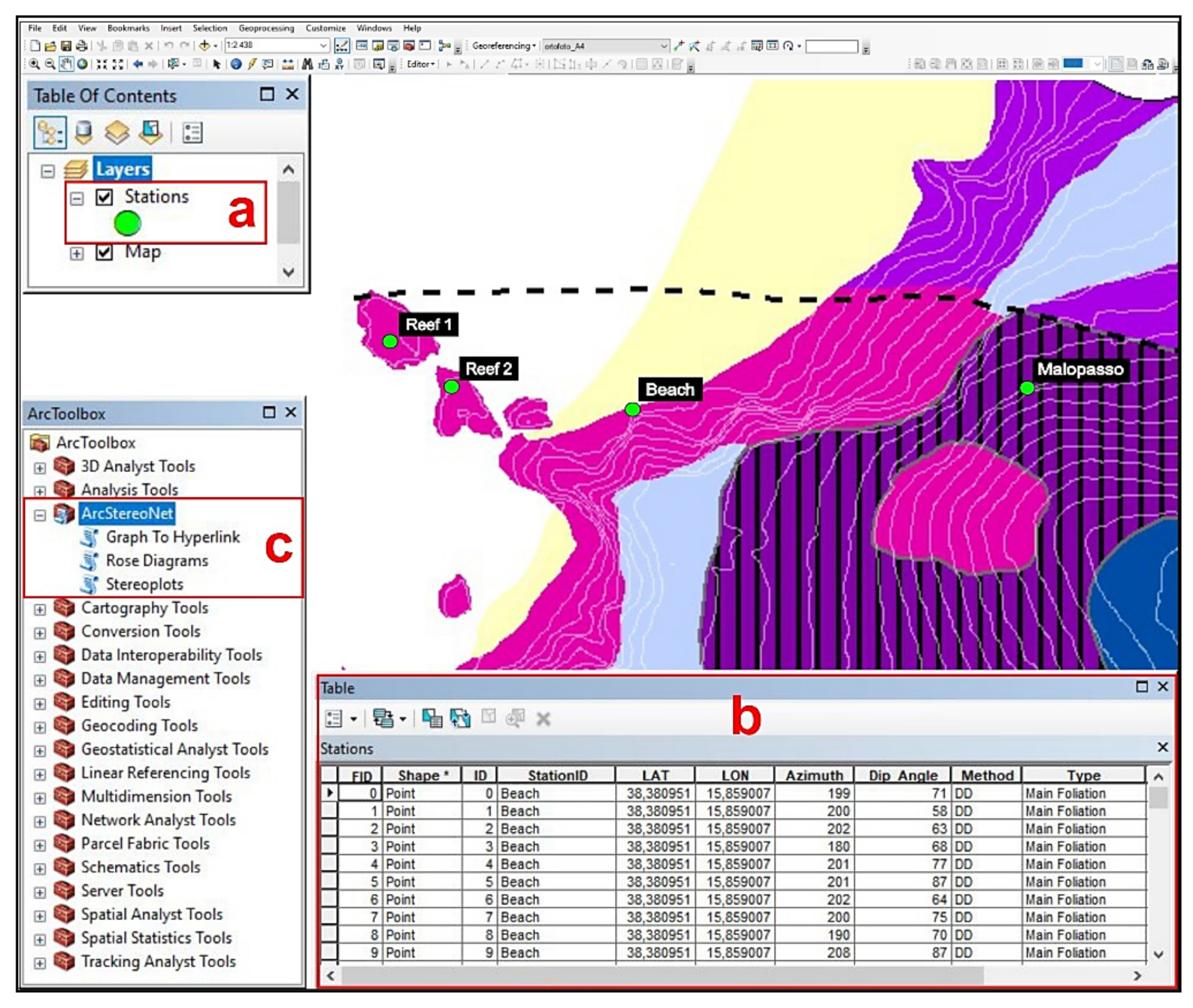Image resolution: width=1193 pixels, height=1008 pixels.
Task: Click the Stereoplots tool entry
Action: click(x=144, y=584)
